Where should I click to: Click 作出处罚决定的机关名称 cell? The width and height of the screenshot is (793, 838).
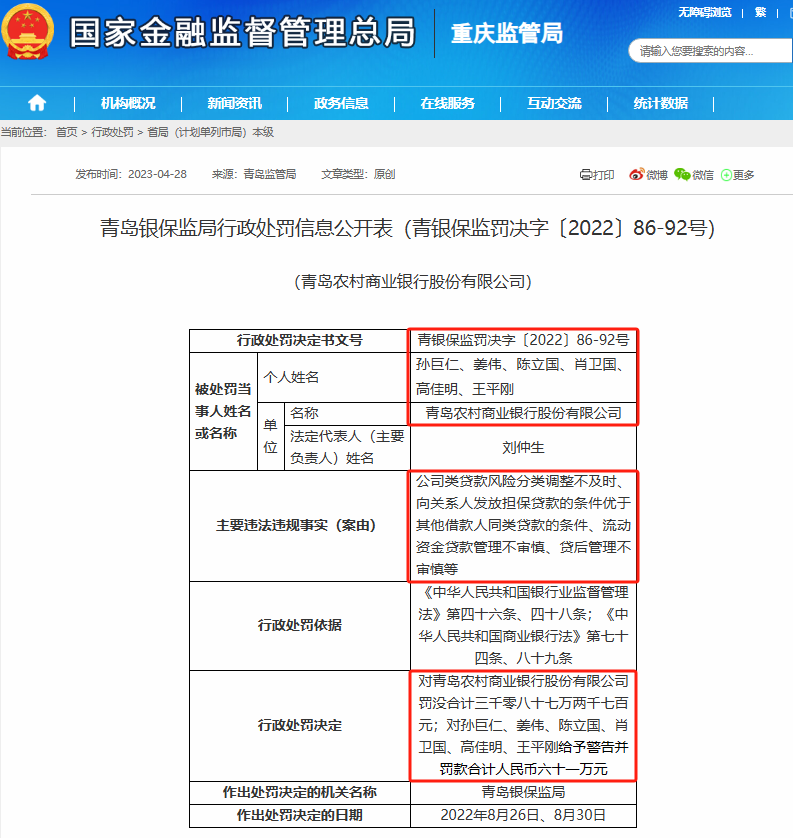click(x=300, y=793)
